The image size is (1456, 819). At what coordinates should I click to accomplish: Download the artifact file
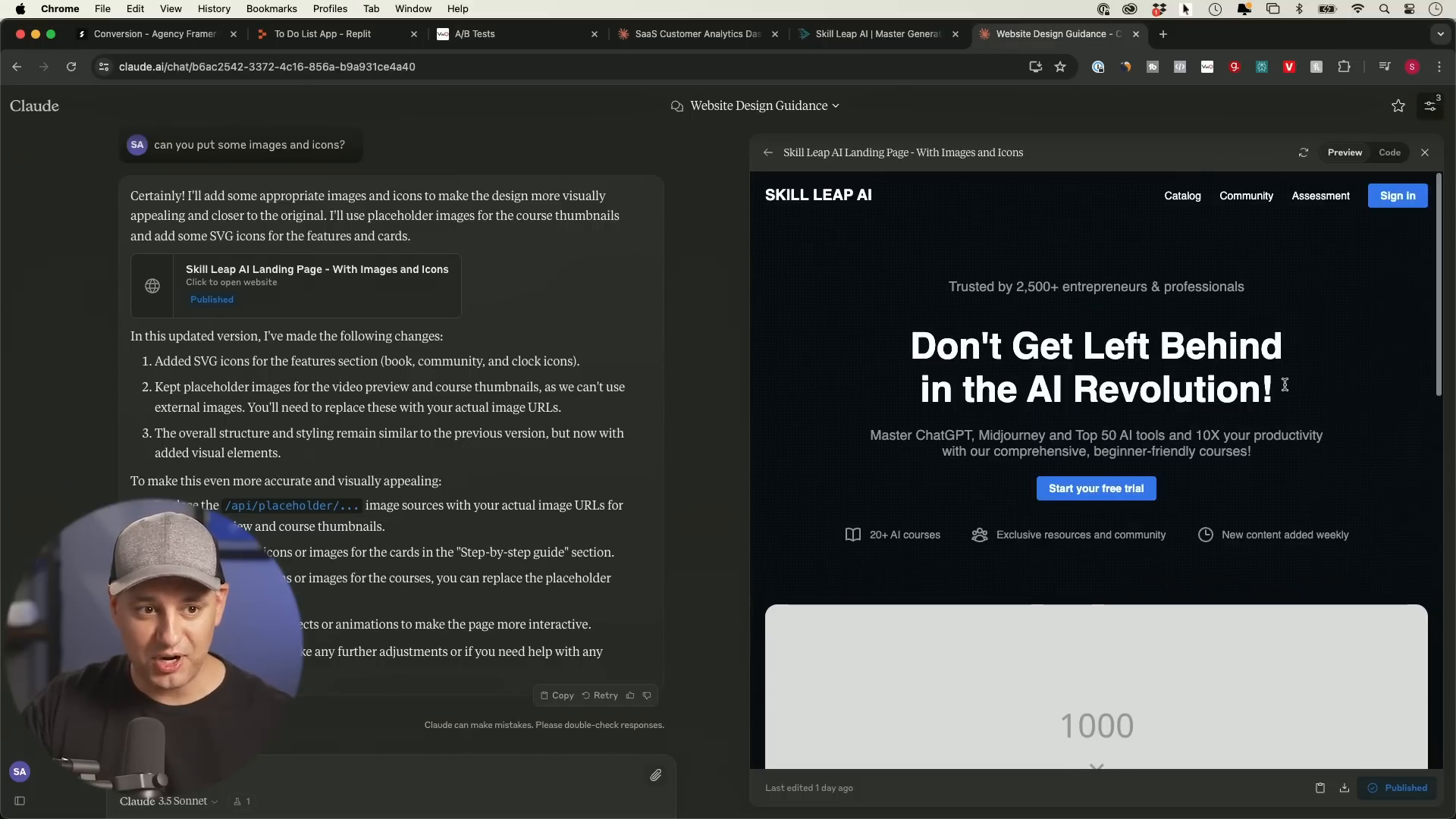coord(1344,788)
